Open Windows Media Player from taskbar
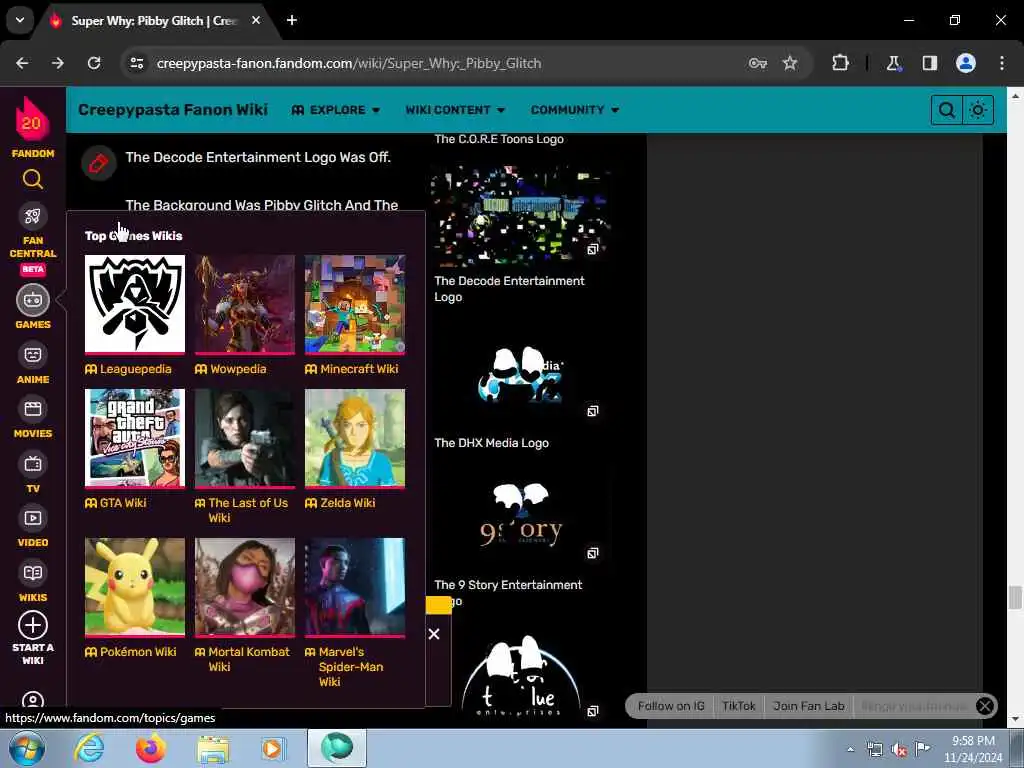The image size is (1024, 768). (274, 748)
